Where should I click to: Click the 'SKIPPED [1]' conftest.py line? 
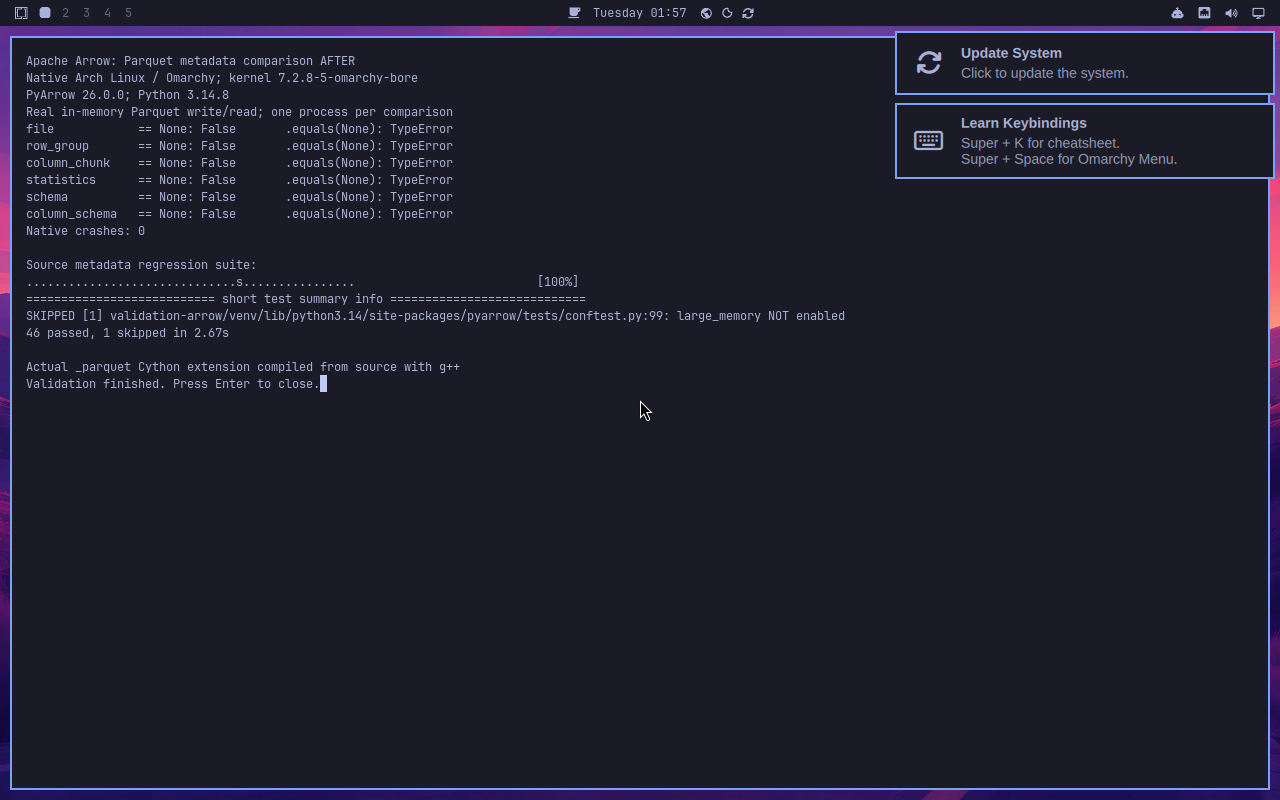[x=435, y=316]
